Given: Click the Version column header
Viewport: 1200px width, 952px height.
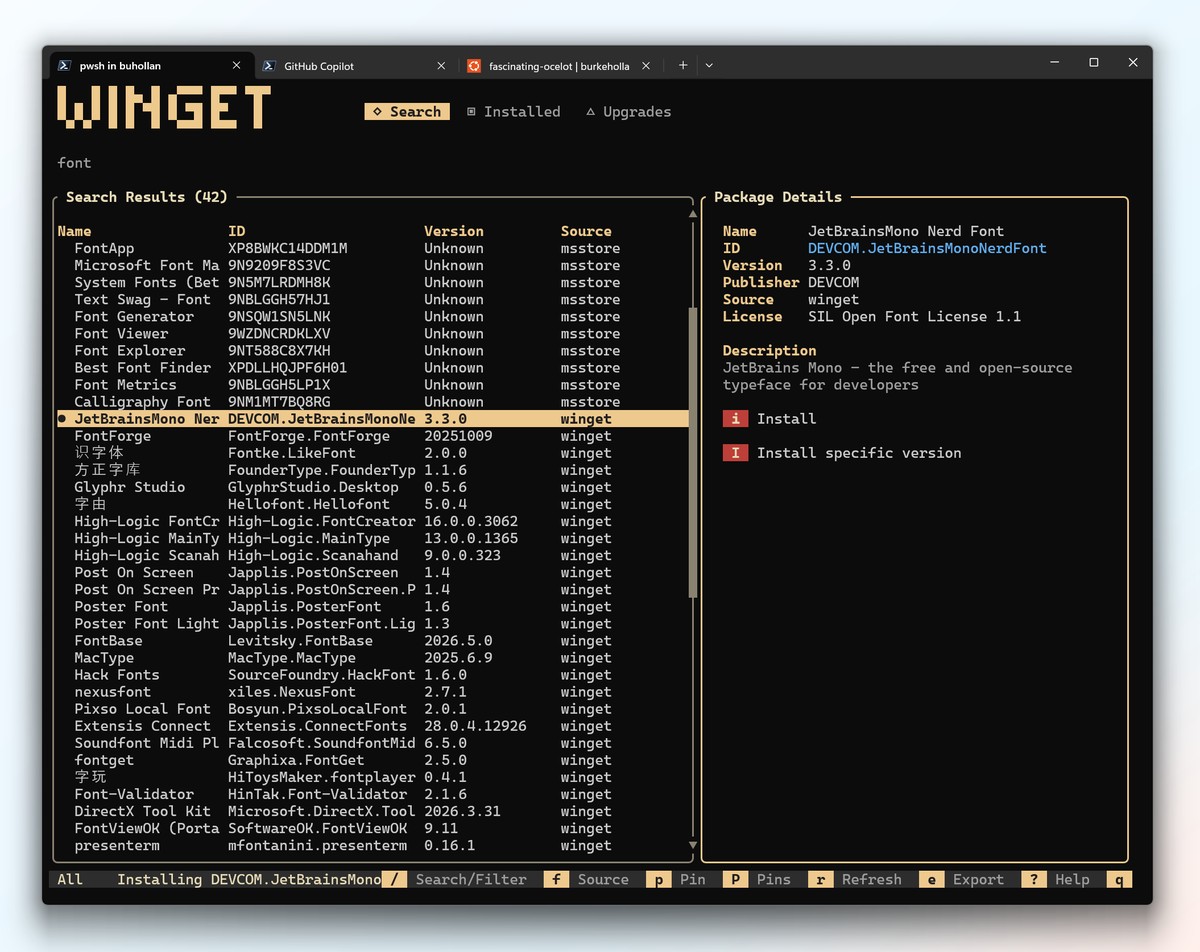Looking at the screenshot, I should tap(454, 231).
